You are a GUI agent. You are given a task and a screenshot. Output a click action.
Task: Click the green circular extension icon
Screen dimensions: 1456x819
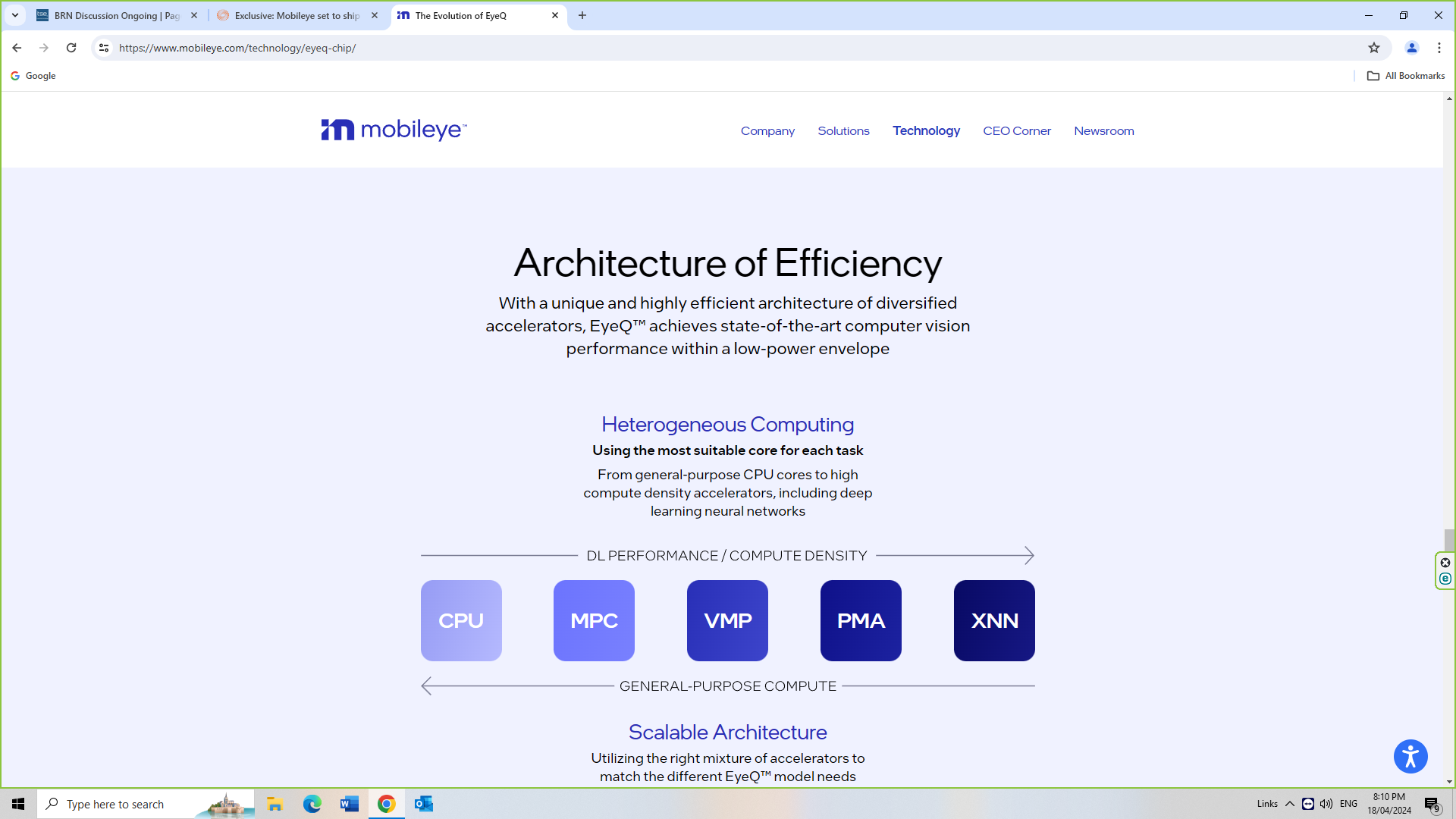click(x=1445, y=579)
